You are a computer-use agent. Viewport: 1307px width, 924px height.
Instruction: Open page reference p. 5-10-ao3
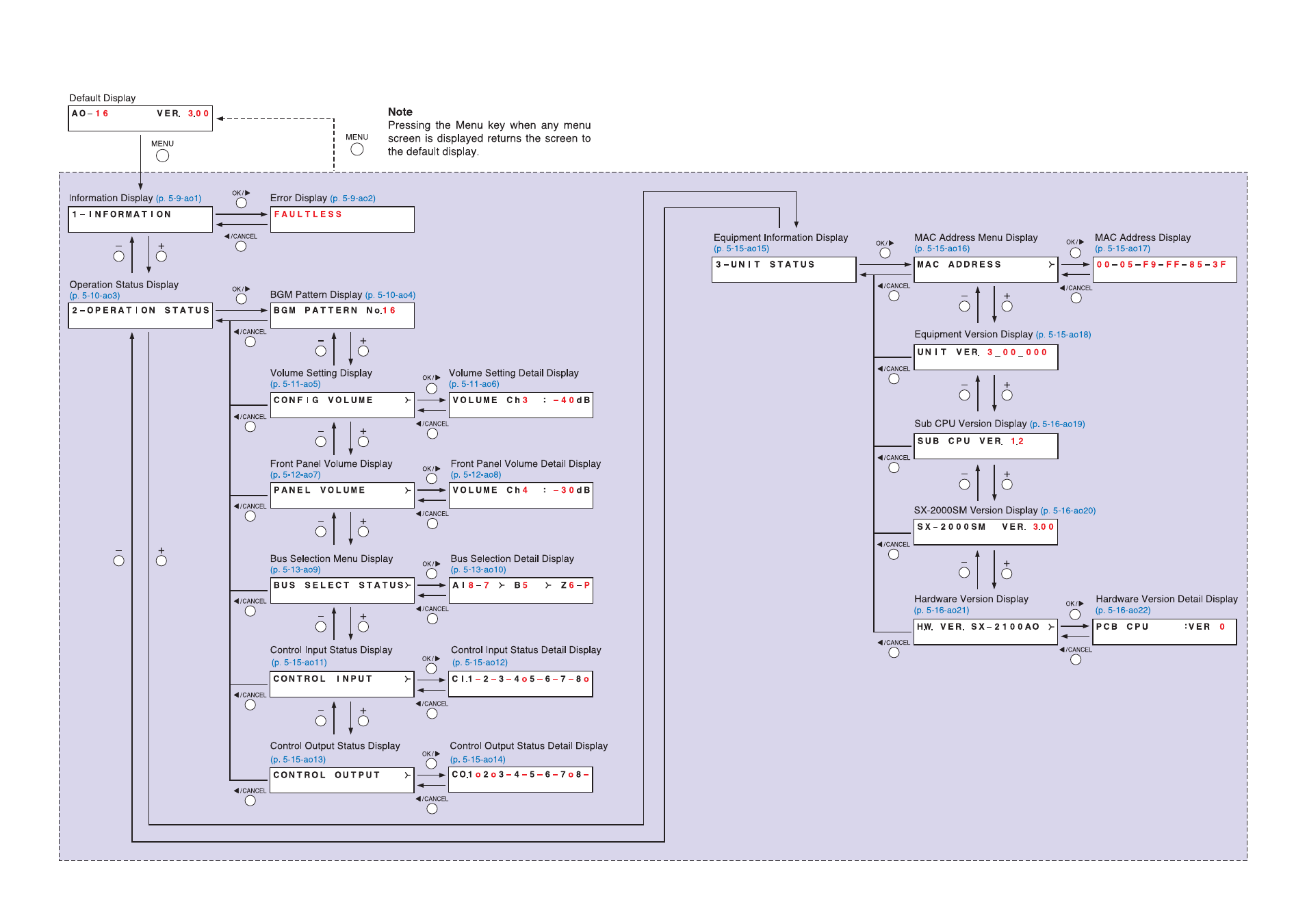(x=95, y=296)
